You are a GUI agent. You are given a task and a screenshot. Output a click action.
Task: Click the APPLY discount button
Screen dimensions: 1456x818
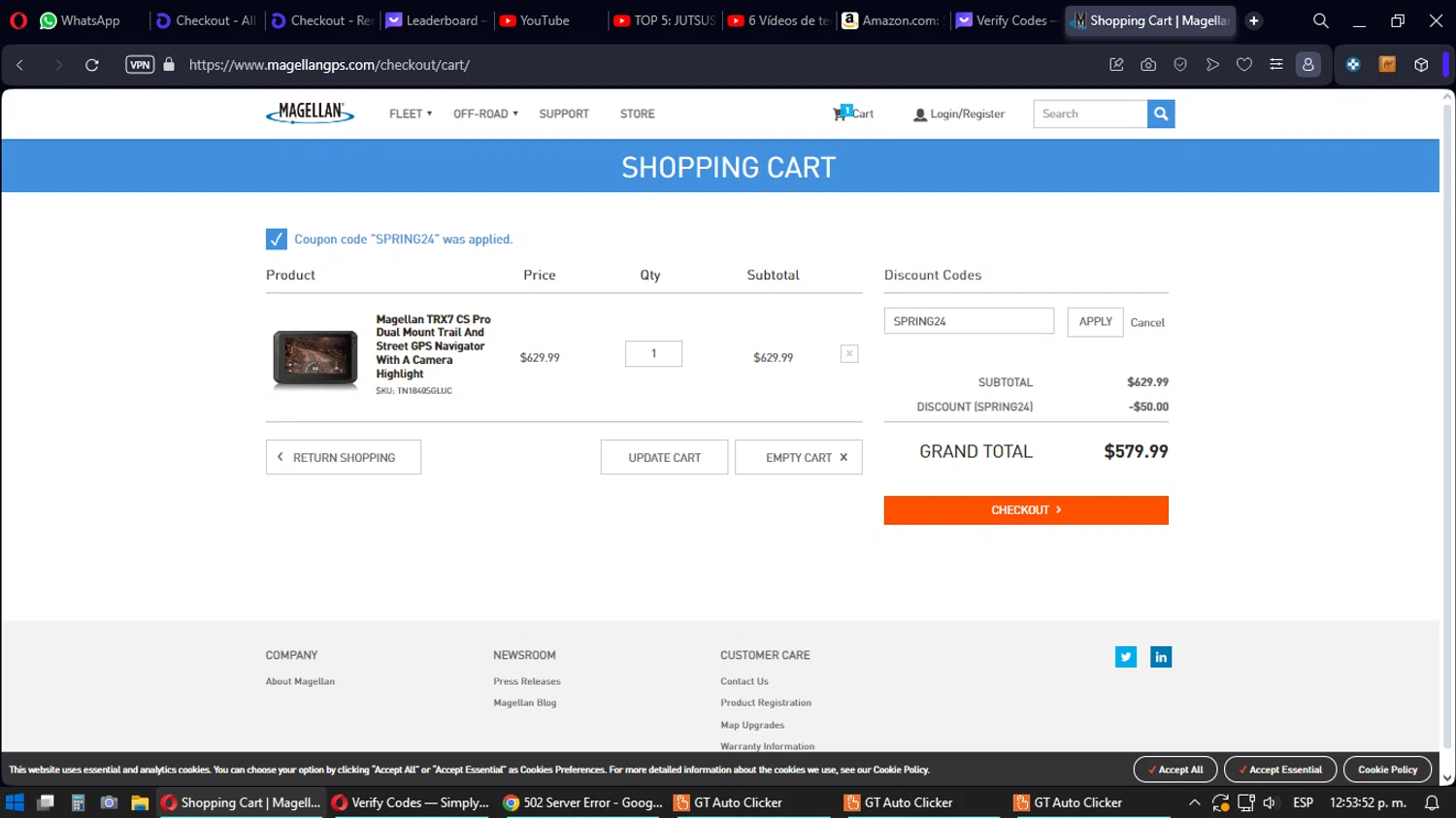(1095, 321)
